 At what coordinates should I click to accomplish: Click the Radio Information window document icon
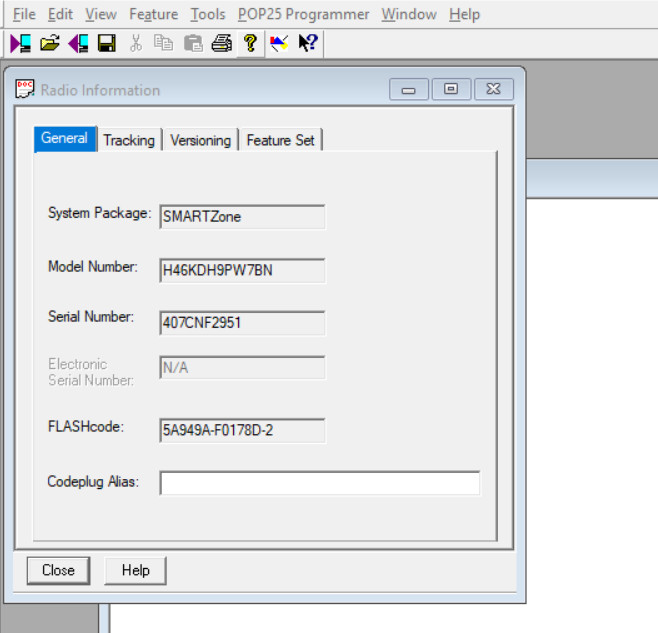point(25,89)
